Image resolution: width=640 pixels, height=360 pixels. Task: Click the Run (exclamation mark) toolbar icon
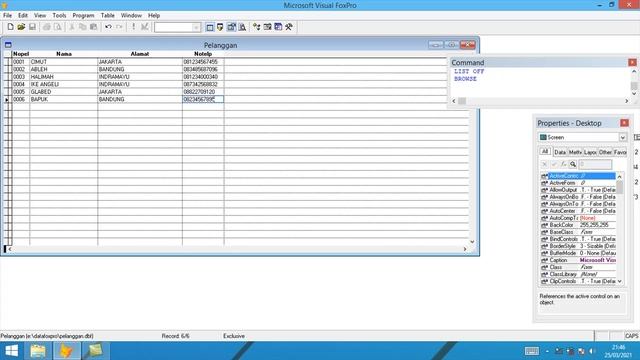point(133,27)
